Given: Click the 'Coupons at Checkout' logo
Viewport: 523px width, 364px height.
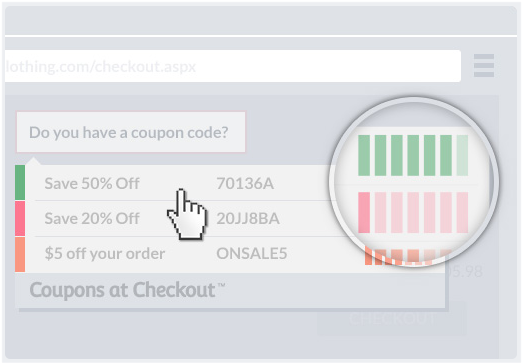Looking at the screenshot, I should coord(127,290).
